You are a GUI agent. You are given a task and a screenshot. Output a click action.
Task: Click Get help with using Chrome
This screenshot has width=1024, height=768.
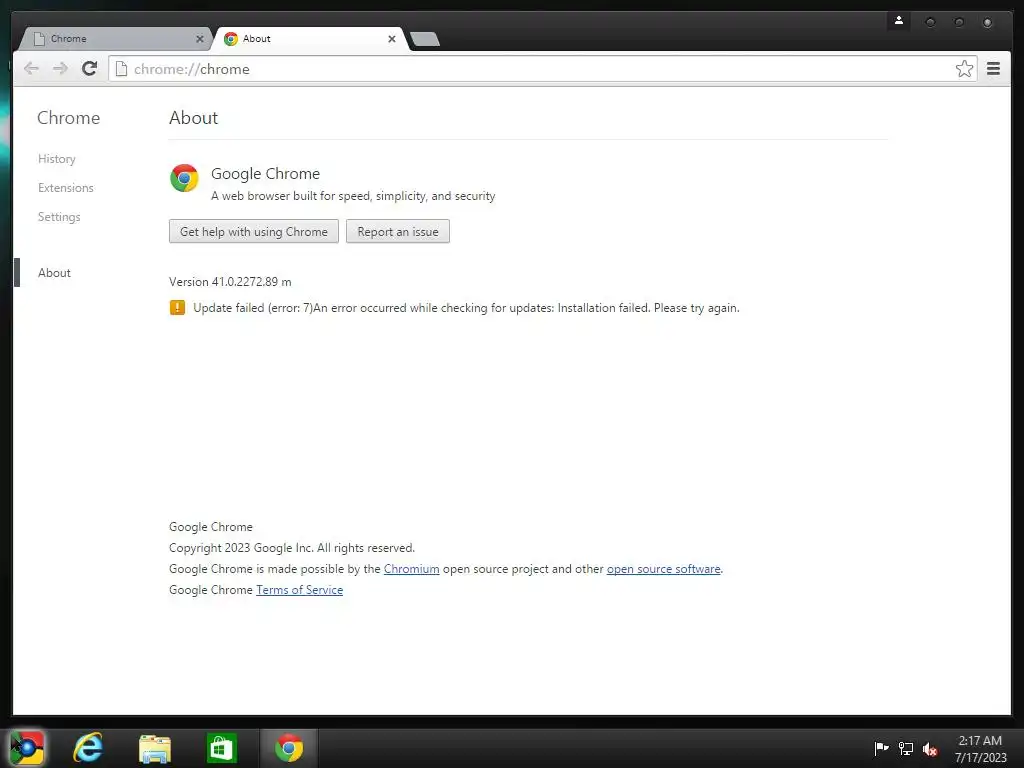pyautogui.click(x=254, y=231)
